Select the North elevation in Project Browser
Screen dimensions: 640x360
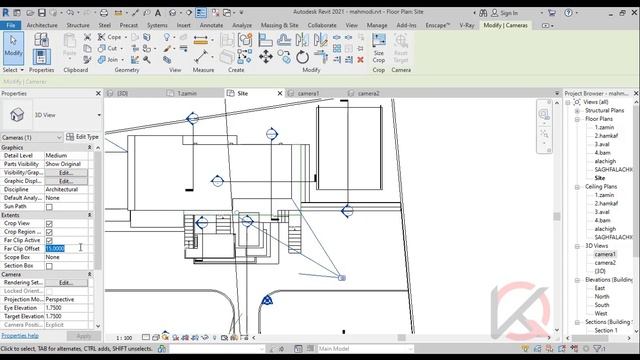pyautogui.click(x=602, y=297)
